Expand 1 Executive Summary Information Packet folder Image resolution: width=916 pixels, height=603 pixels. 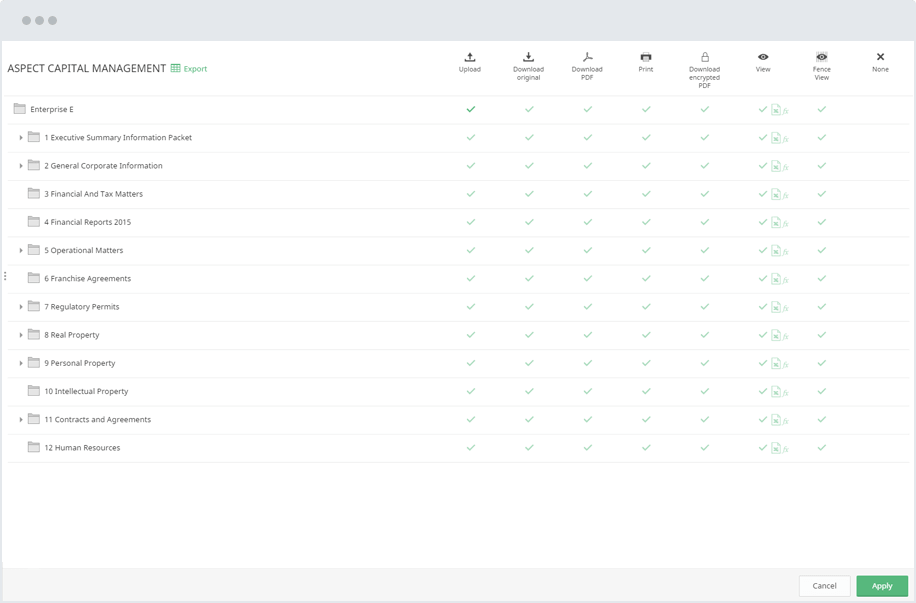coord(21,138)
